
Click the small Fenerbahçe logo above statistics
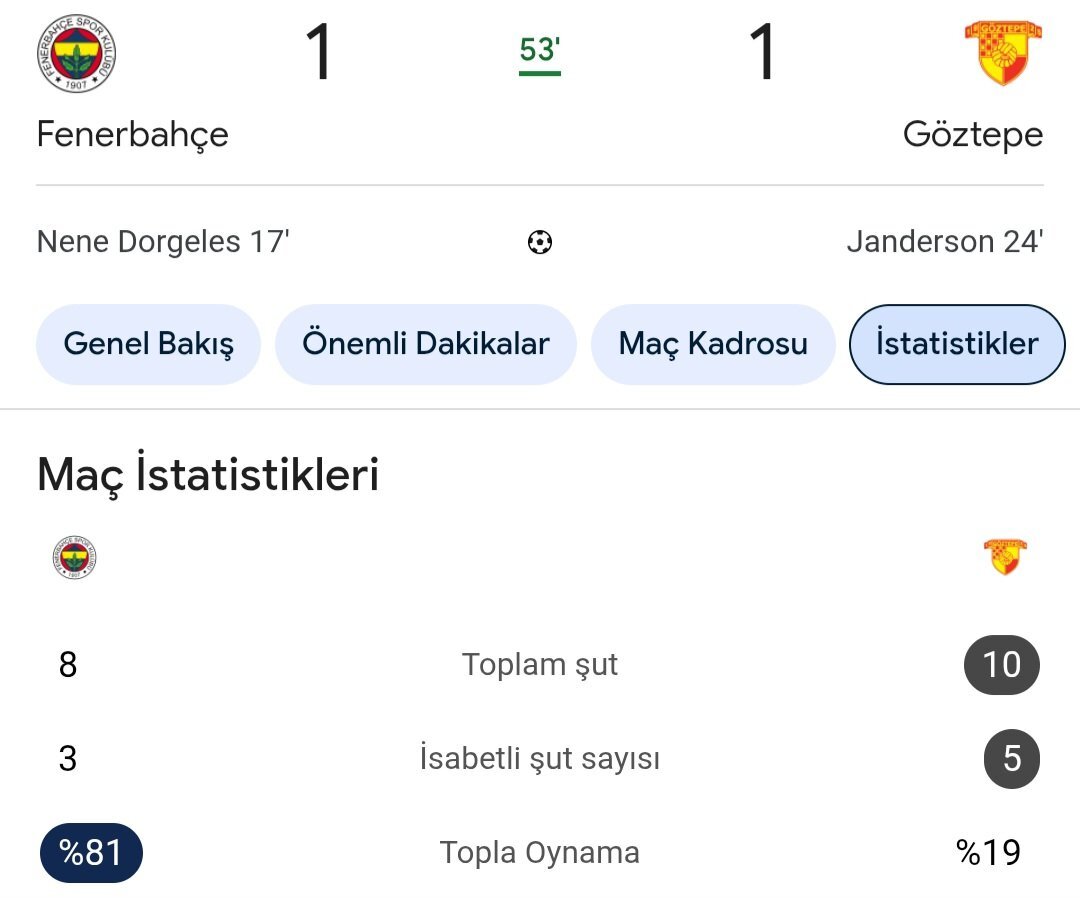(x=75, y=558)
